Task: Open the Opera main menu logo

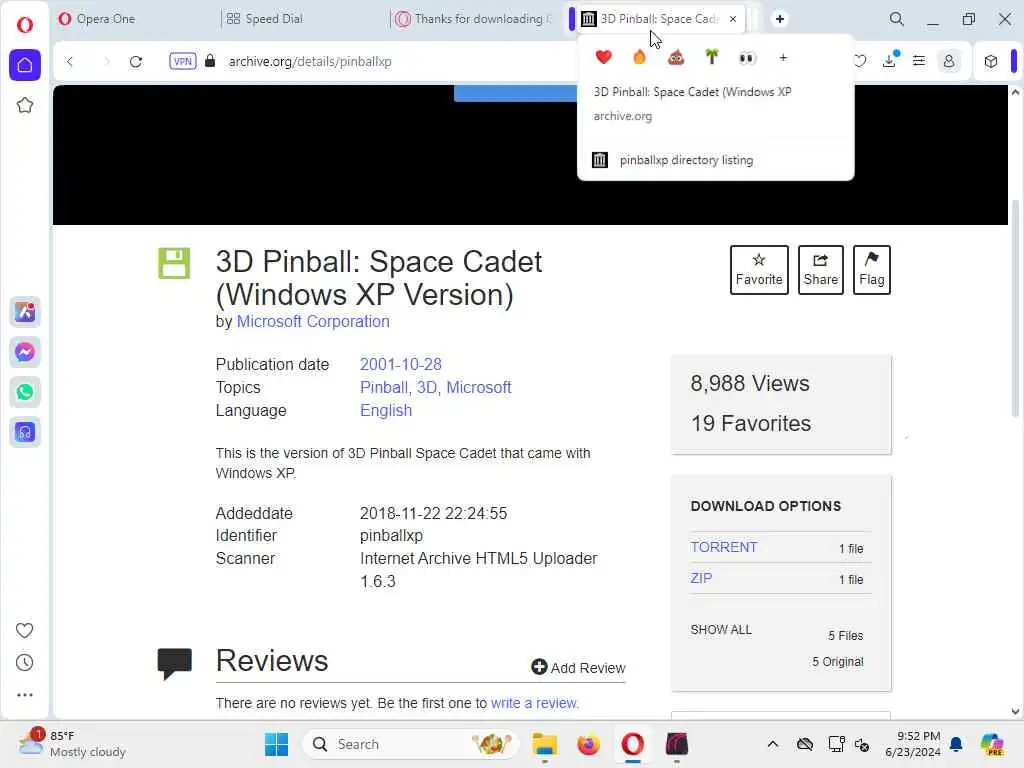Action: click(x=25, y=25)
